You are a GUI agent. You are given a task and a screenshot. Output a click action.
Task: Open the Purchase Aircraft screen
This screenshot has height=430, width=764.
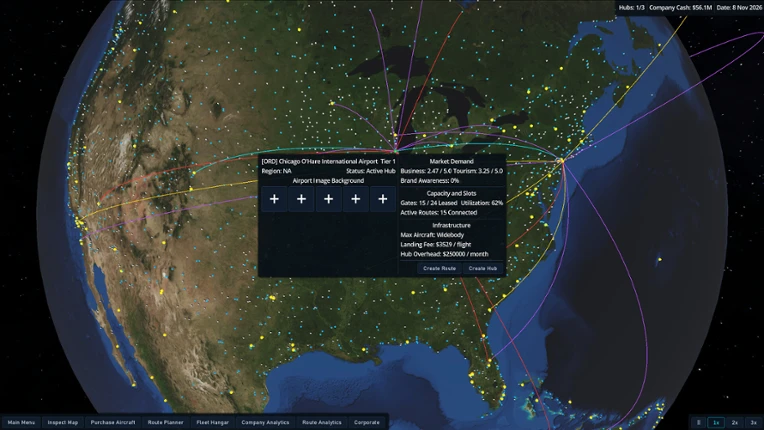tap(113, 422)
